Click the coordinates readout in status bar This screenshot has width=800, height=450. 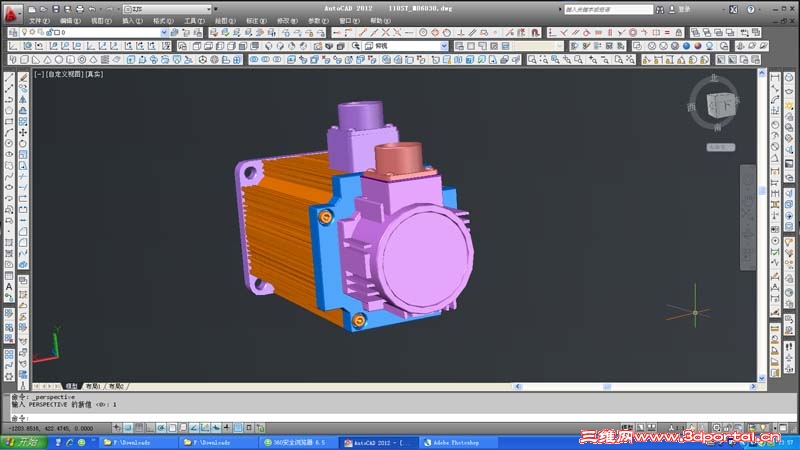(51, 429)
